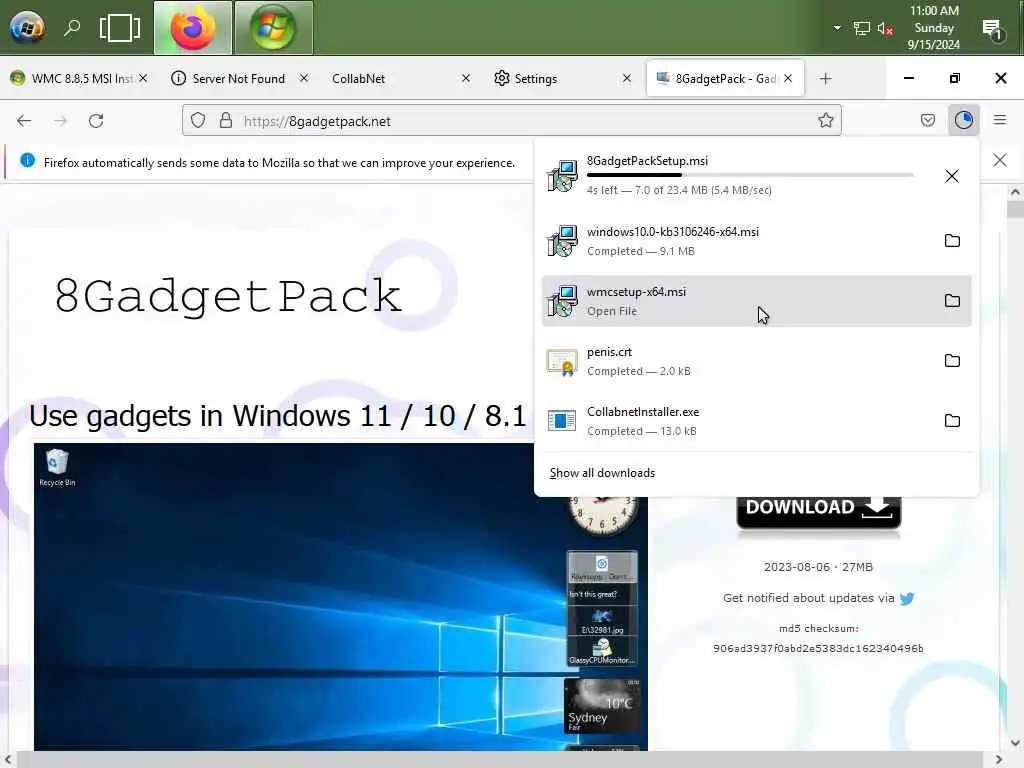1024x768 pixels.
Task: Click the Windows desktop gadgets screenshot
Action: pyautogui.click(x=341, y=597)
